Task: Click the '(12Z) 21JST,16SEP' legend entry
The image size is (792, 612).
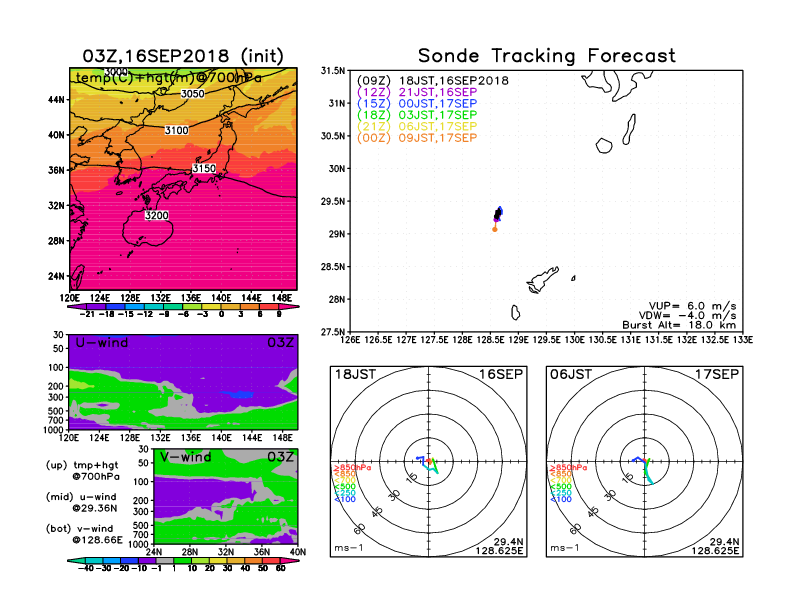Action: tap(417, 92)
